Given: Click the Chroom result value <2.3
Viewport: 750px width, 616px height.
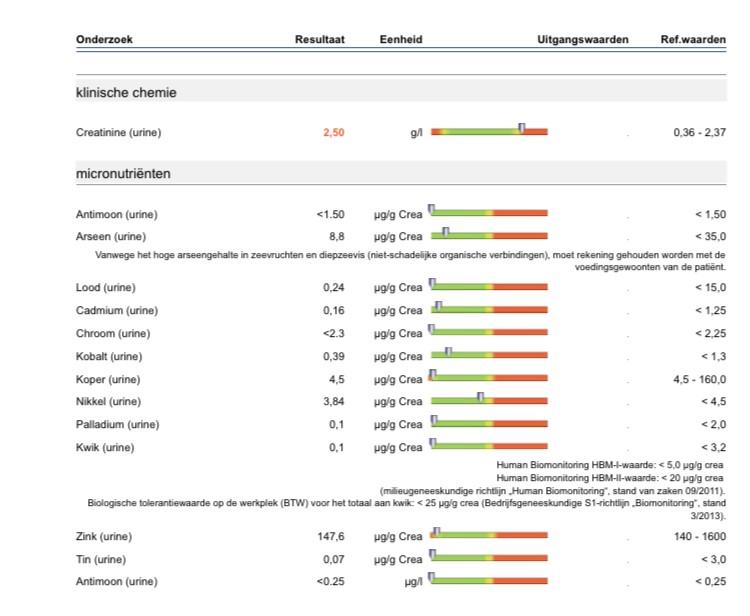Looking at the screenshot, I should tap(333, 333).
